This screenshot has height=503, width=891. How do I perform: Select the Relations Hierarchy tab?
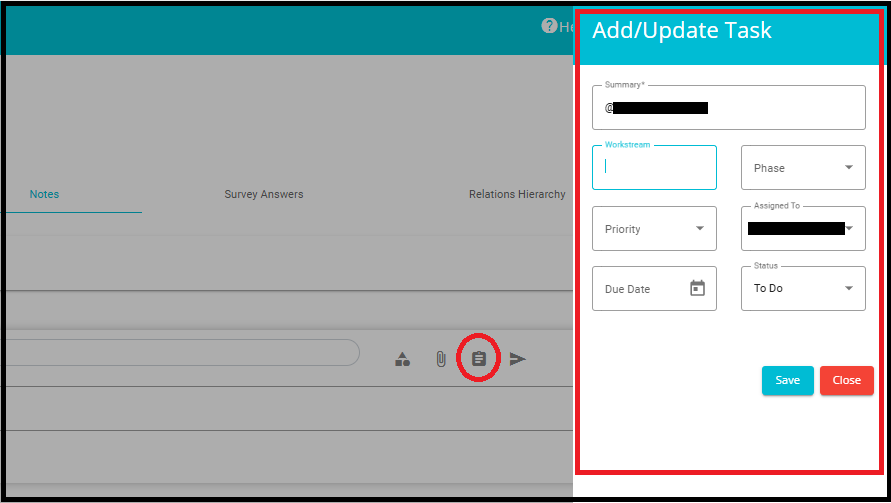(516, 194)
